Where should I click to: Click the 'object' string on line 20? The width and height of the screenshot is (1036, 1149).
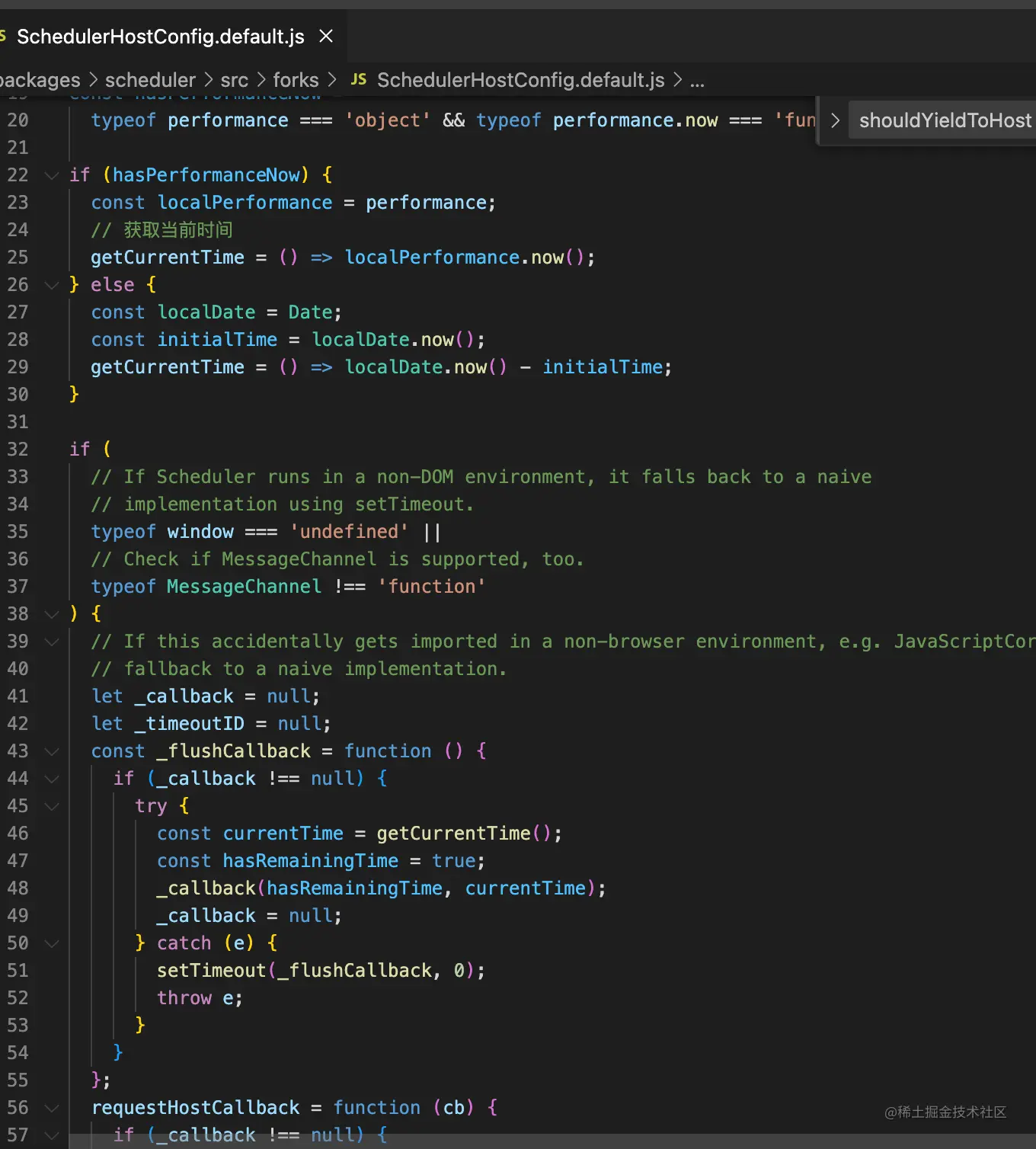pos(388,120)
